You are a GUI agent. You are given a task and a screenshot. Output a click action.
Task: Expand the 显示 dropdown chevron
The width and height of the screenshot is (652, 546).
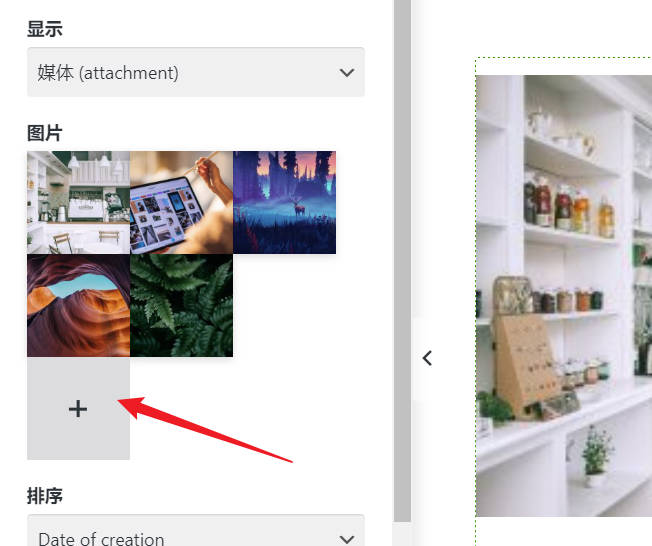(x=347, y=73)
